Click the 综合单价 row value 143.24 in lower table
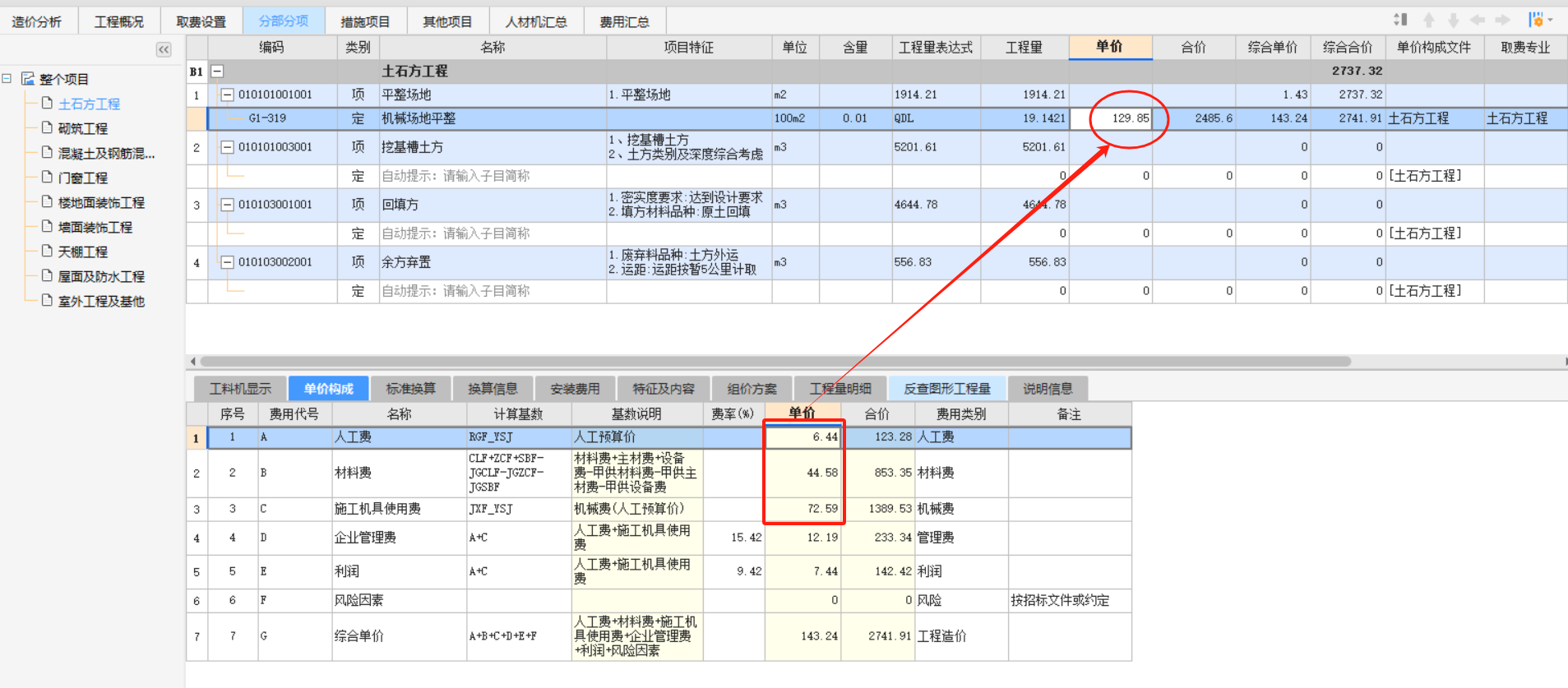This screenshot has width=1568, height=688. (x=803, y=636)
